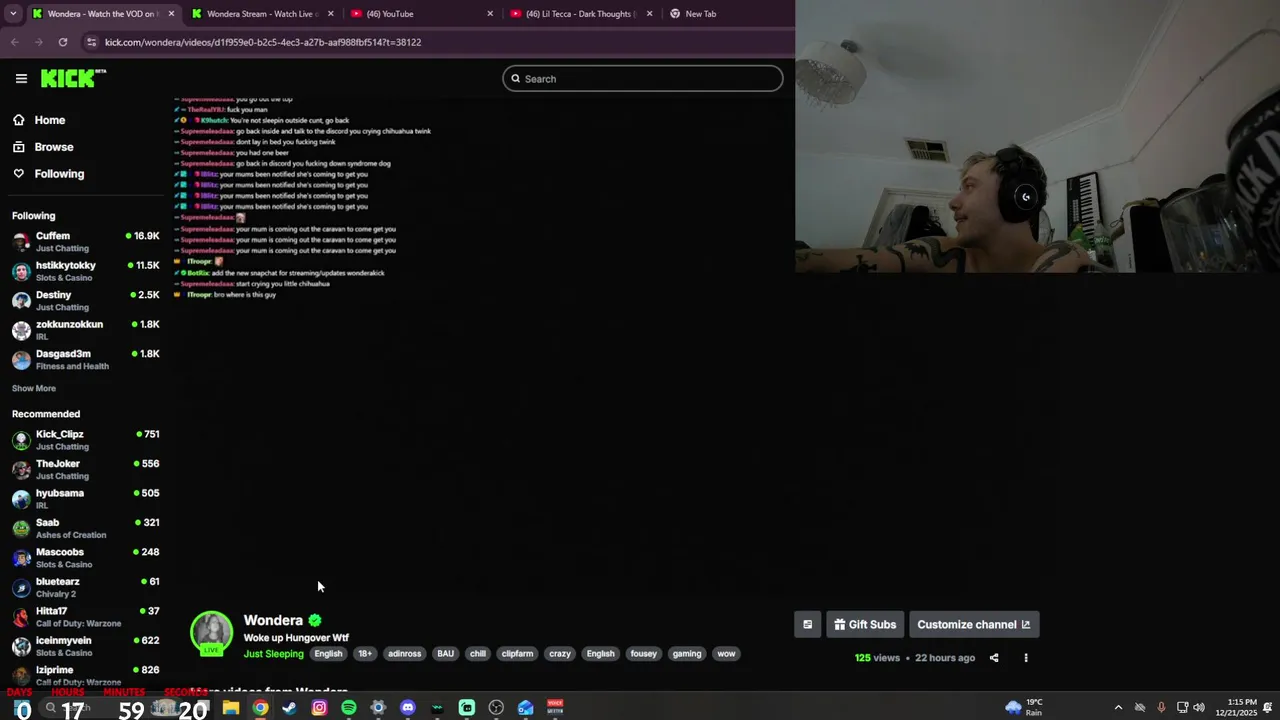The width and height of the screenshot is (1280, 720).
Task: Select the clipfarm tag
Action: point(517,654)
